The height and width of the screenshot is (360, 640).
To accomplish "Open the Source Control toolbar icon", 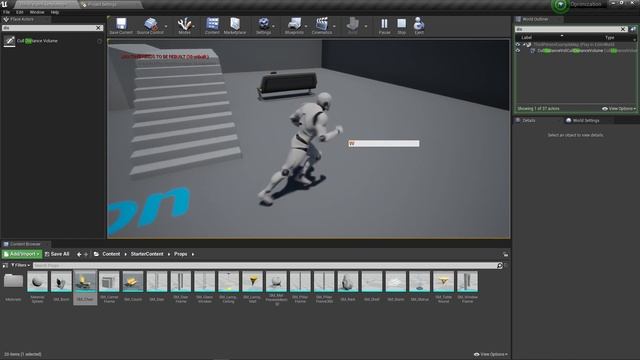I will coord(150,26).
